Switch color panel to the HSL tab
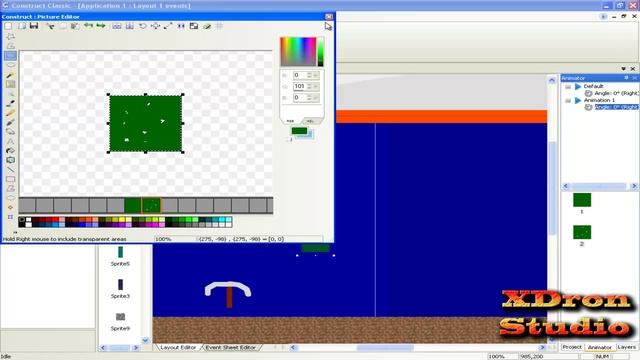This screenshot has width=640, height=360. (311, 121)
